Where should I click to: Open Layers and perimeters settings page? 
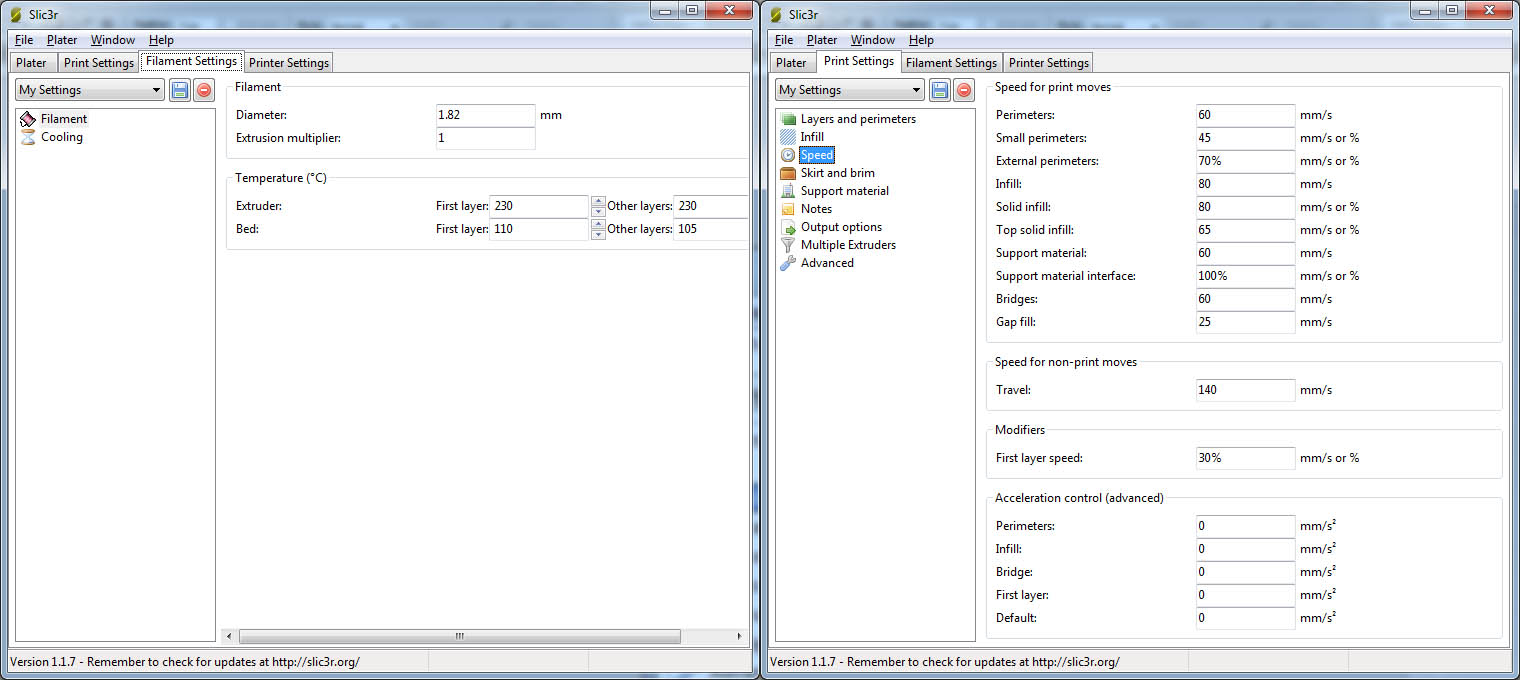pos(857,119)
